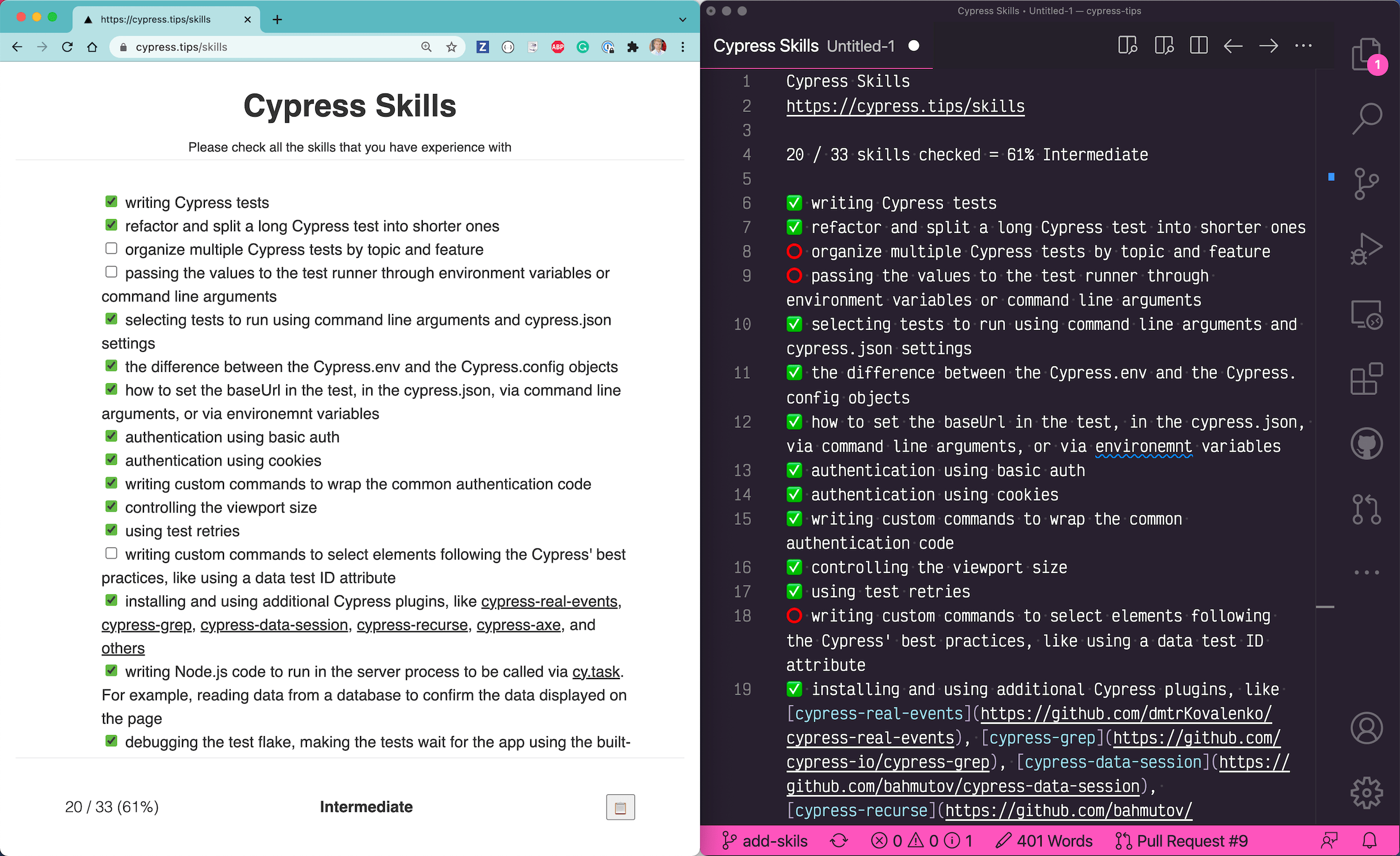Open the Extensions view in VS Code
Screen dimensions: 1400x856
coord(1366,379)
